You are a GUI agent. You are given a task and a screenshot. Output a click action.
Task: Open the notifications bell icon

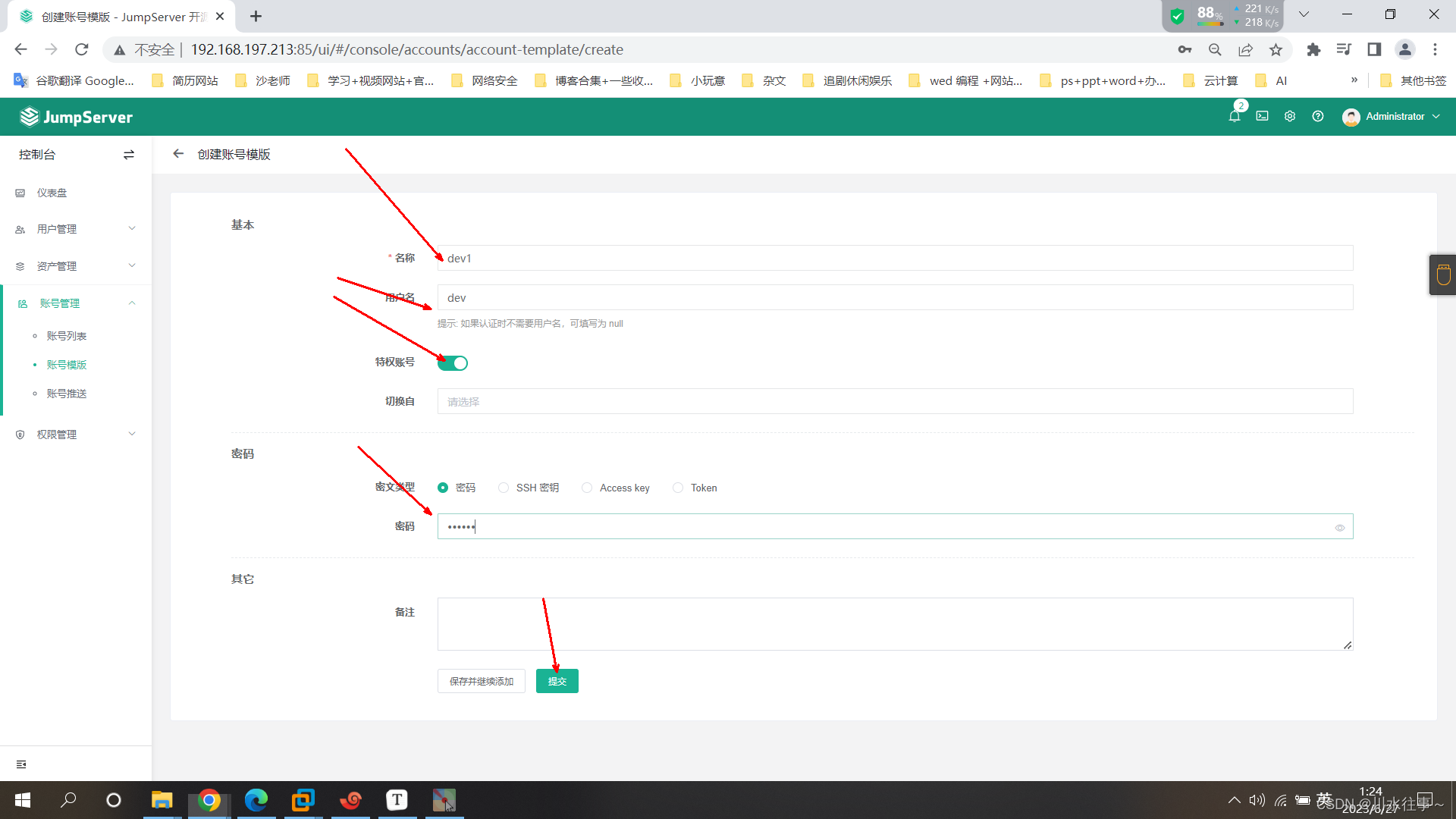(1234, 116)
